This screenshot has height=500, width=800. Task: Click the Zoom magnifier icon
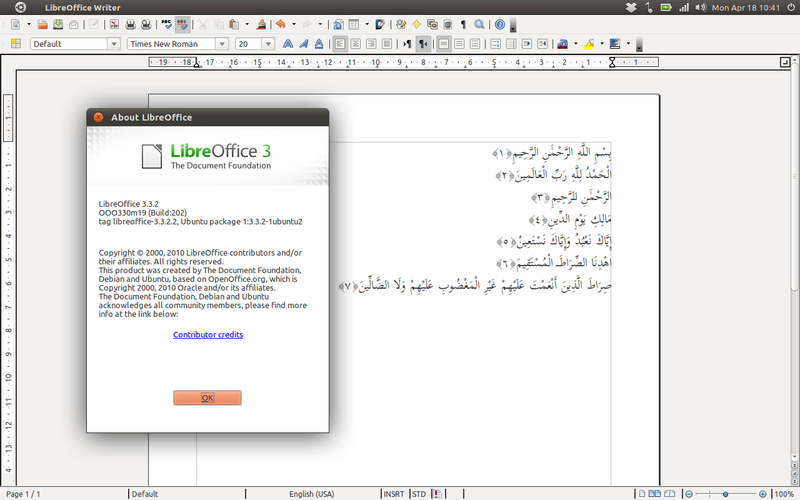[x=479, y=24]
